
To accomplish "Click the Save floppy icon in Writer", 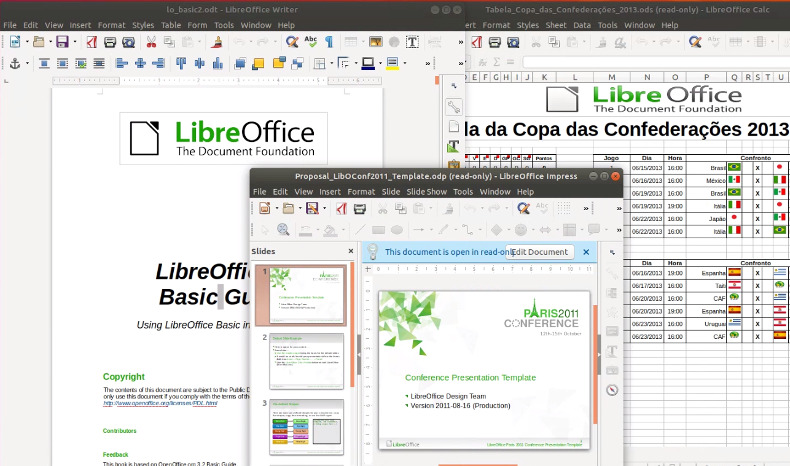I will (x=62, y=42).
